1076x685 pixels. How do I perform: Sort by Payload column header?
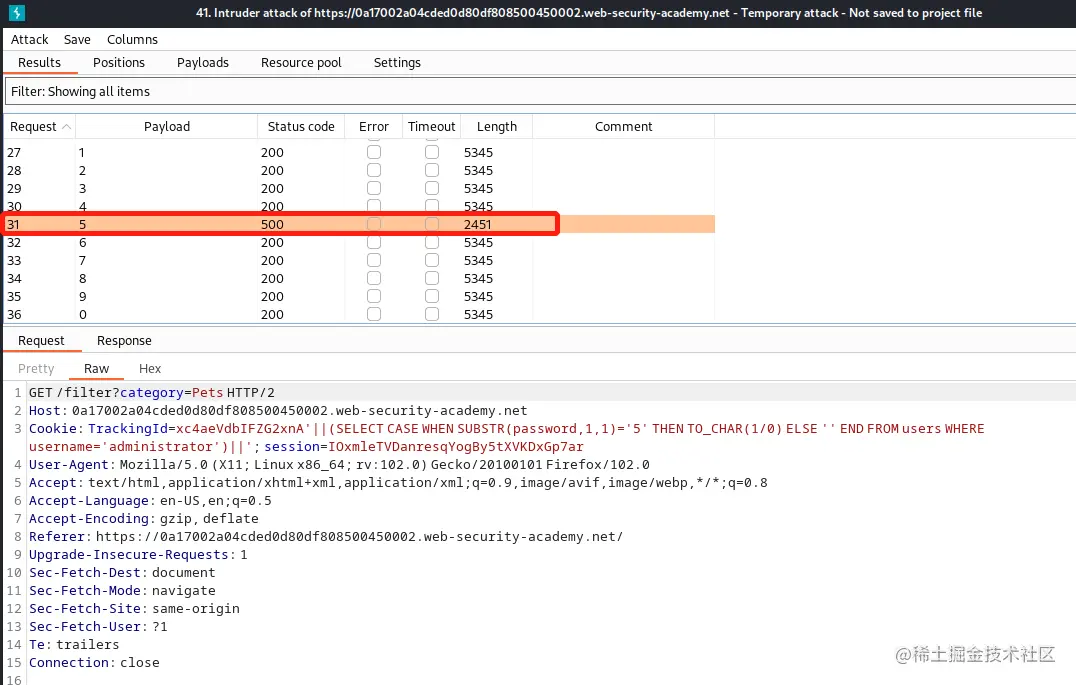coord(167,126)
